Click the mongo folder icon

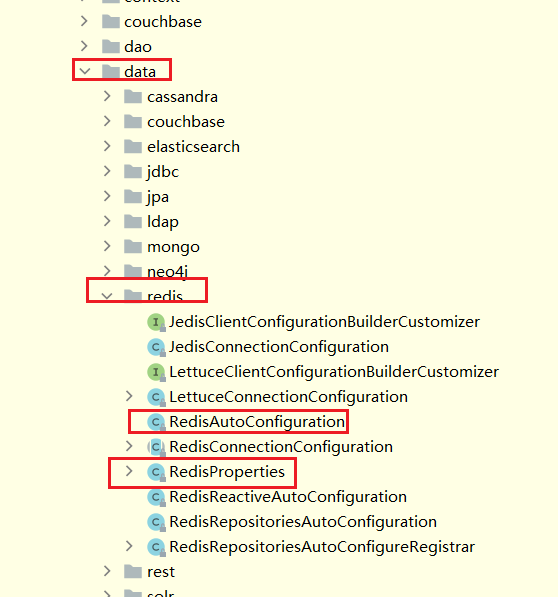point(133,247)
